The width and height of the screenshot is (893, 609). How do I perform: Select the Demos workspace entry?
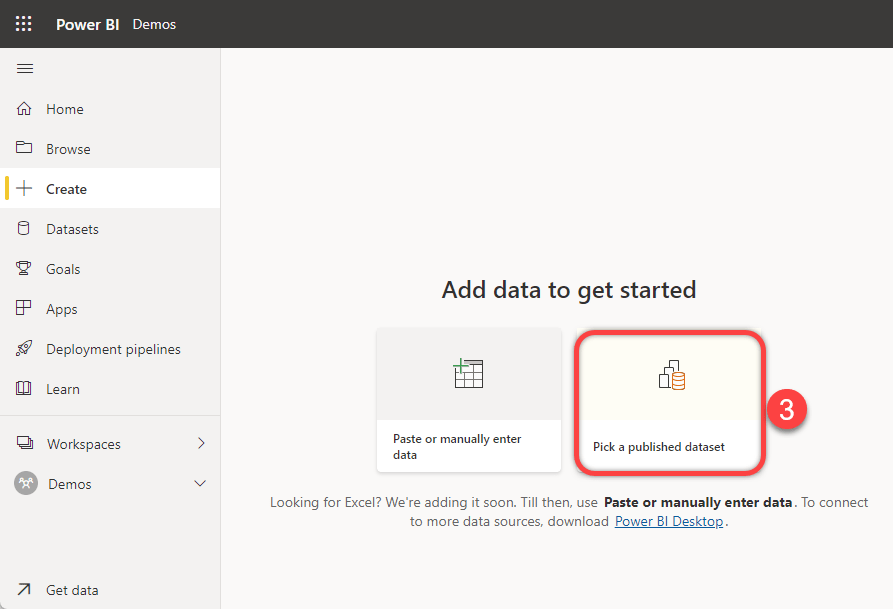[x=110, y=484]
